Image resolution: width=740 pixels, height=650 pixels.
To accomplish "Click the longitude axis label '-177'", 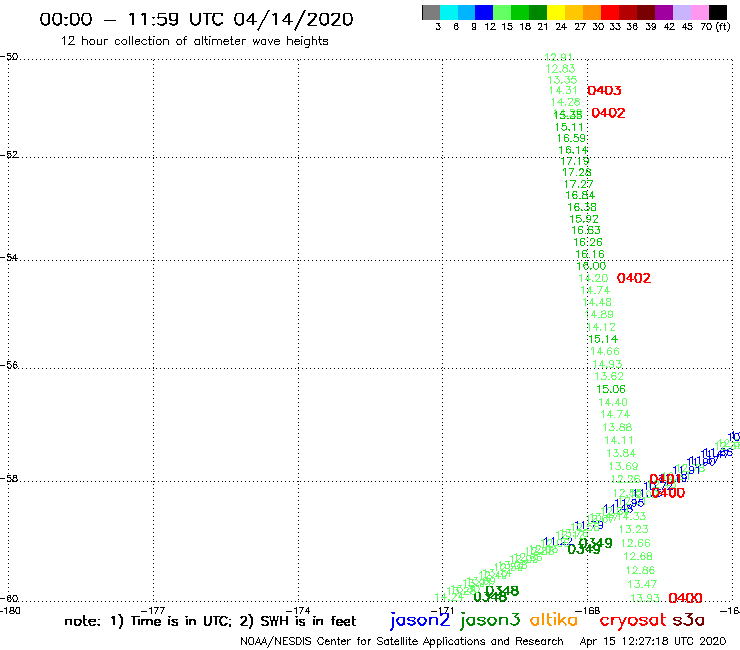I will (x=153, y=611).
